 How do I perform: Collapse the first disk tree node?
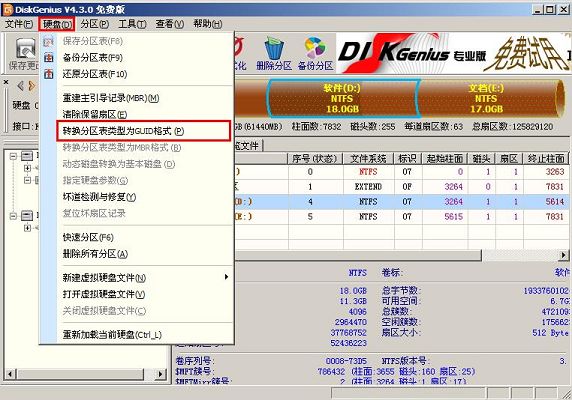click(13, 156)
